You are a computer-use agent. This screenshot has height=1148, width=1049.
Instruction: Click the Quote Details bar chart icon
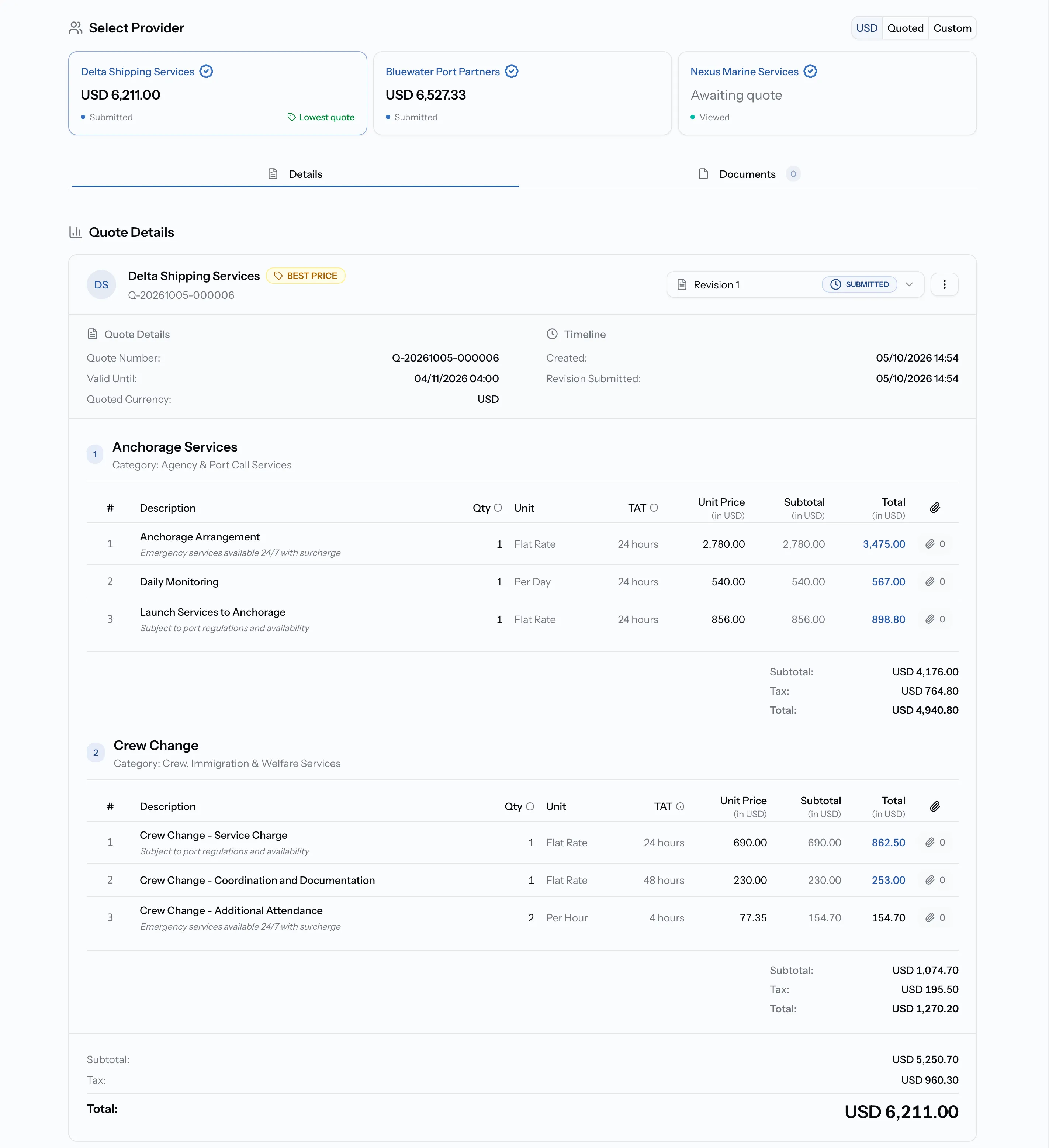pos(75,232)
